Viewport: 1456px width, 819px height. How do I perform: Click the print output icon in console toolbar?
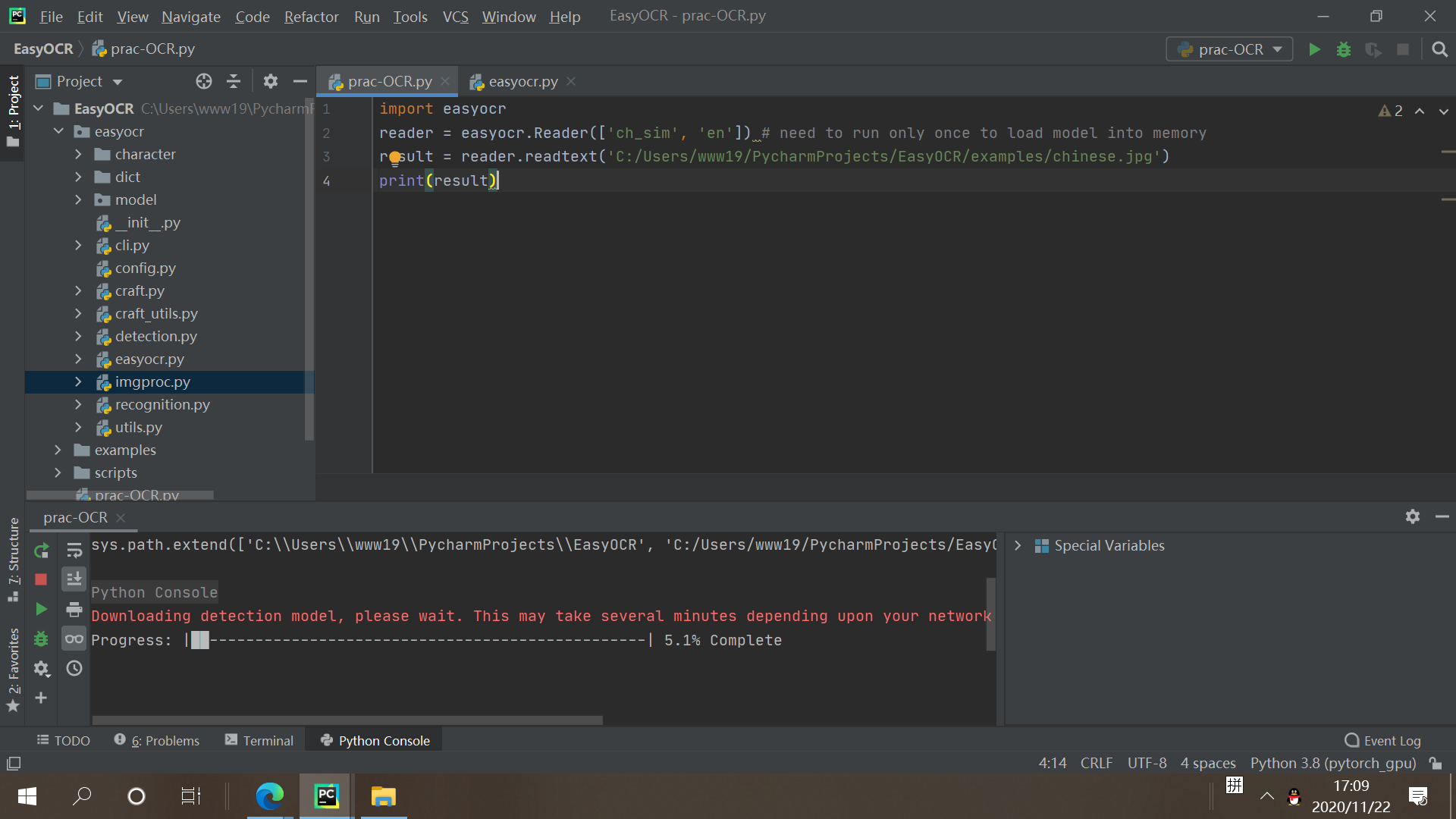74,610
